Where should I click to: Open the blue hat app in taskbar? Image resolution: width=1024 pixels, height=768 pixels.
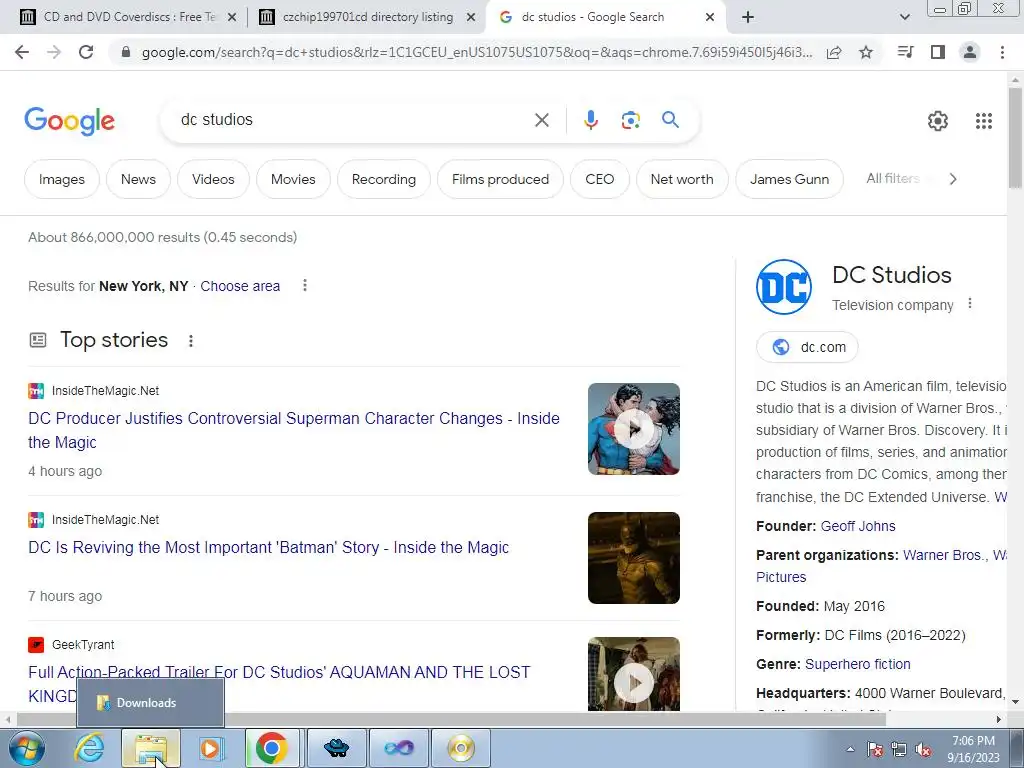tap(336, 748)
